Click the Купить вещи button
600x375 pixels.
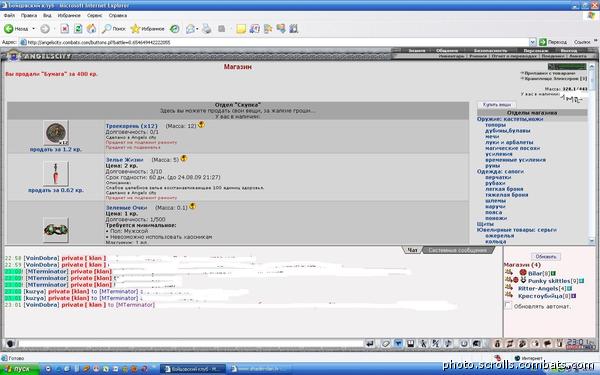[x=497, y=104]
